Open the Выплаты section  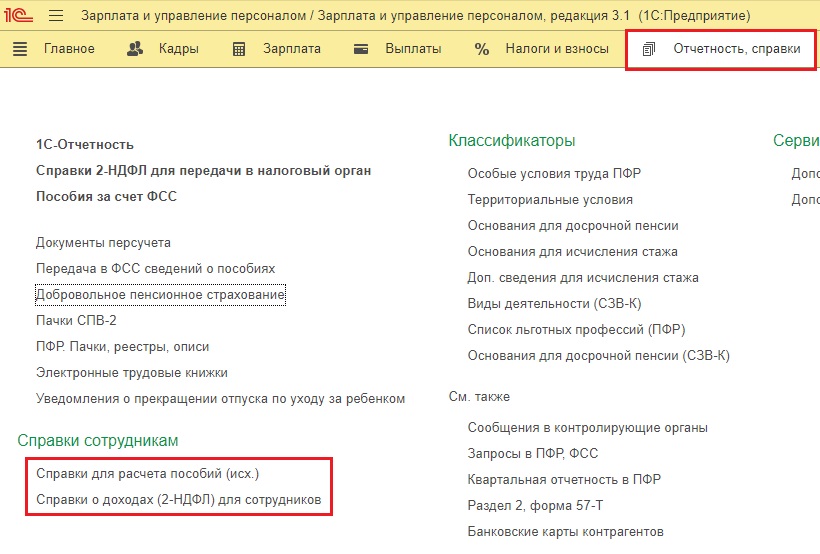click(413, 49)
